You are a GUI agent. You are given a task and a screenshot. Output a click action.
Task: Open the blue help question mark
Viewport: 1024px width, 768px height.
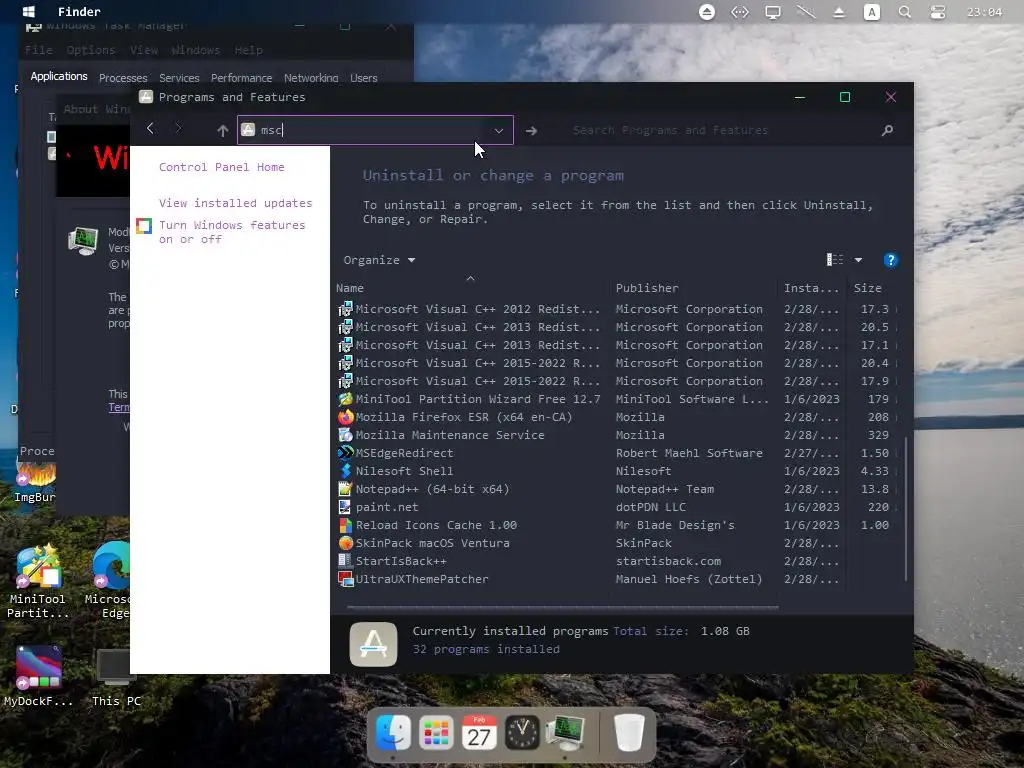(x=890, y=260)
